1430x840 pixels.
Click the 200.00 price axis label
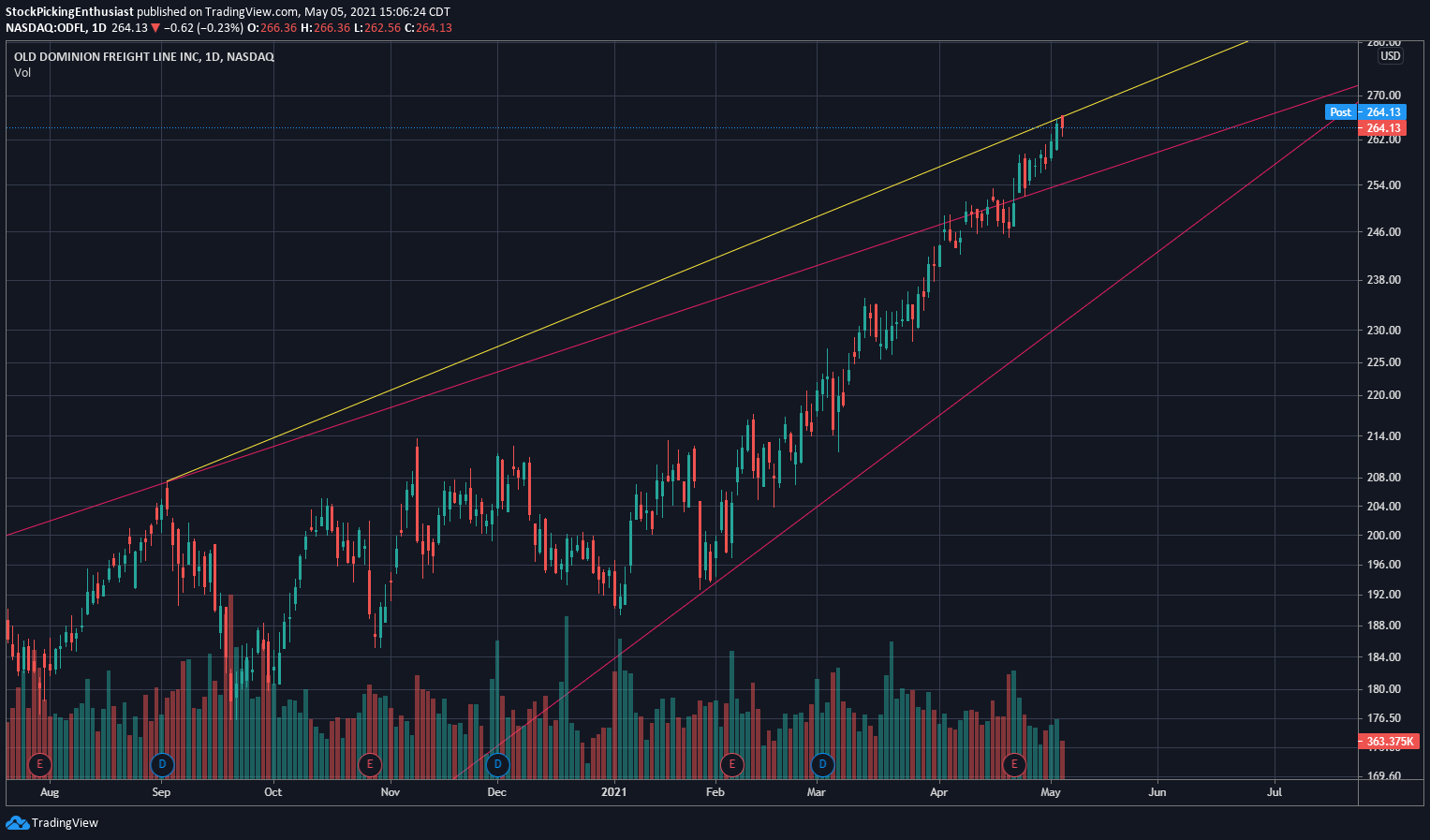[1383, 536]
